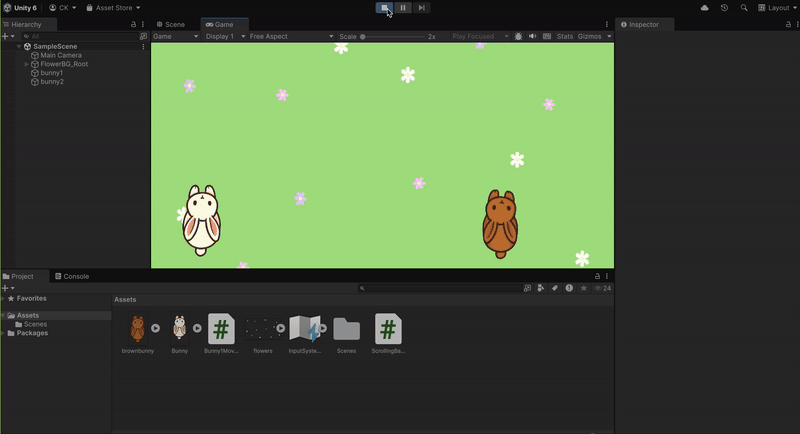
Task: Select bunny2 in the Hierarchy
Action: tap(52, 82)
